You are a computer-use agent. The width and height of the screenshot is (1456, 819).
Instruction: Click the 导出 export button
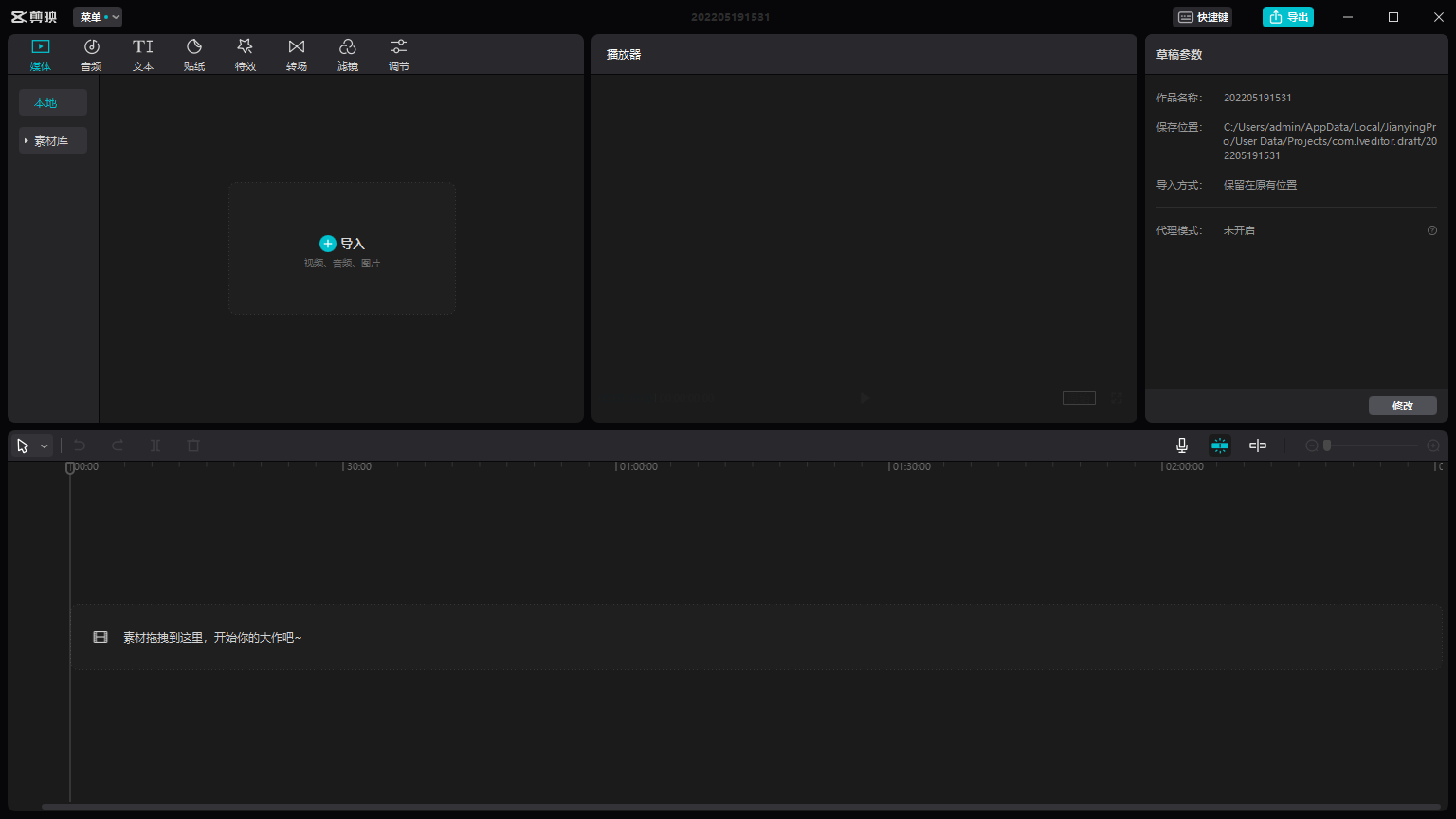click(1287, 17)
